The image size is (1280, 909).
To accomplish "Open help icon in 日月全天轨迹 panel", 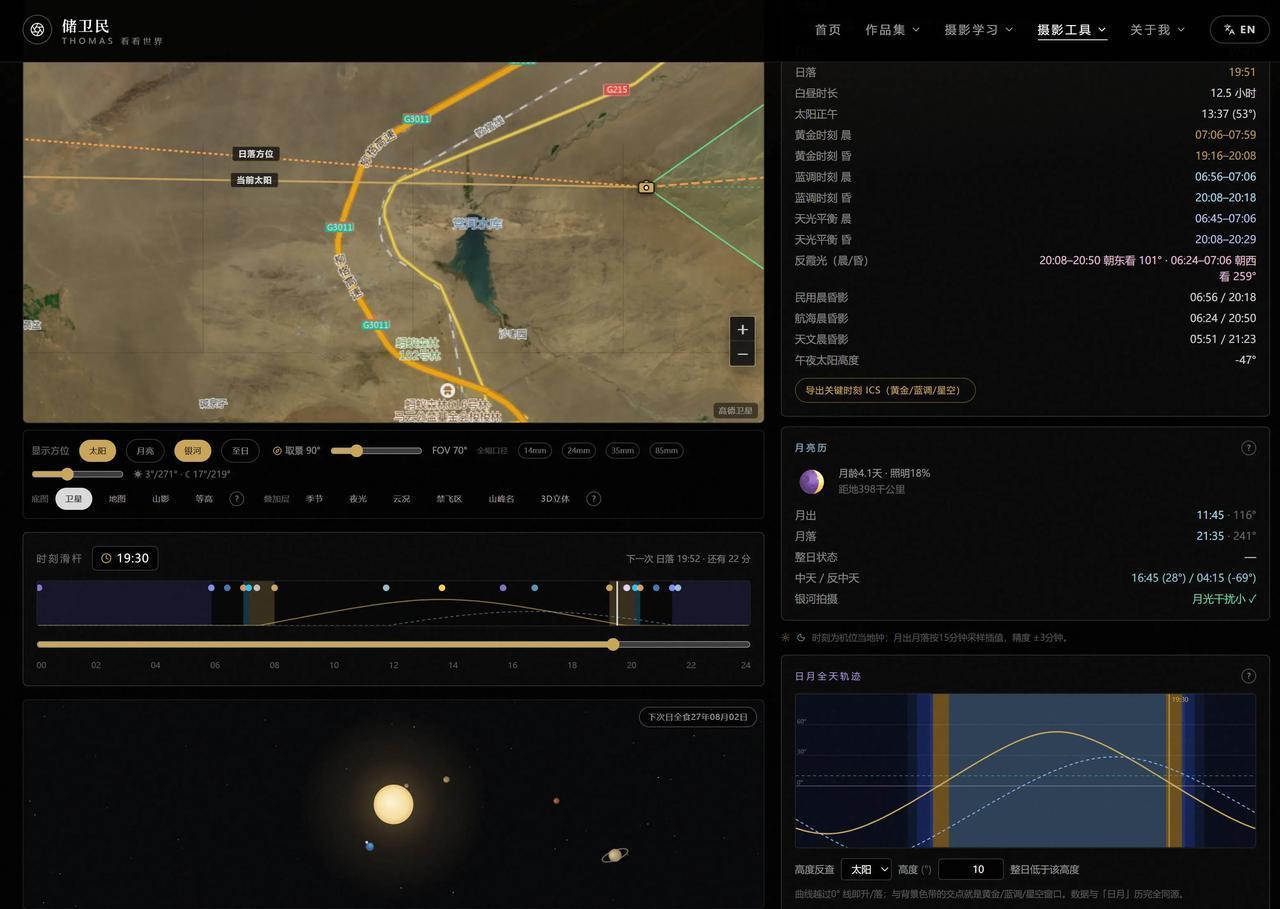I will (x=1248, y=676).
